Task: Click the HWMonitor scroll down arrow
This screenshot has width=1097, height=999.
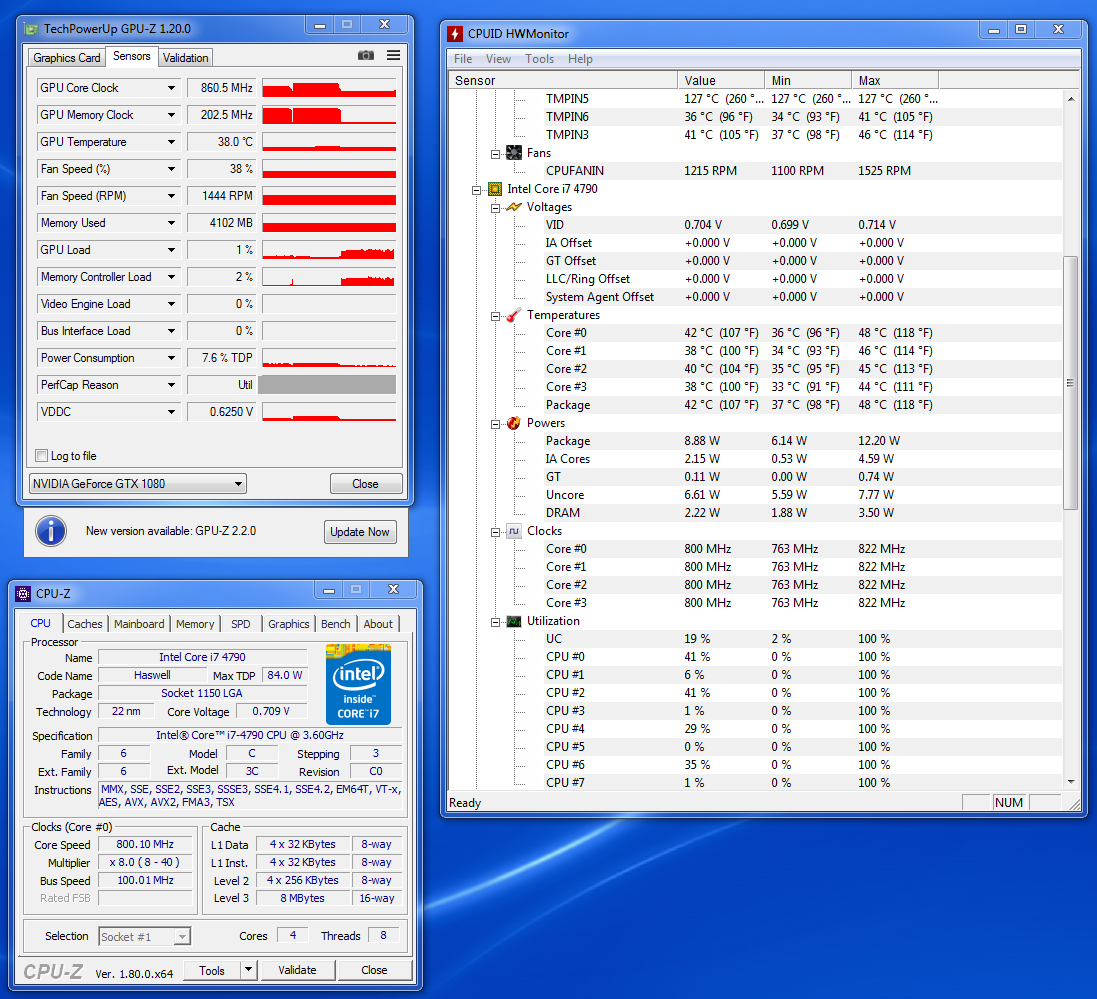Action: (x=1071, y=781)
